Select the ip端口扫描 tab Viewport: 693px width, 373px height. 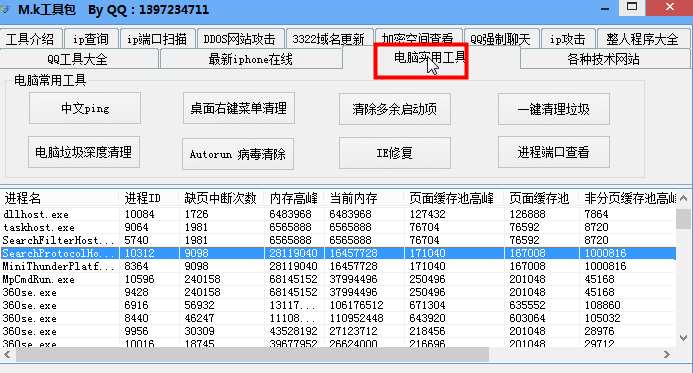pos(157,38)
